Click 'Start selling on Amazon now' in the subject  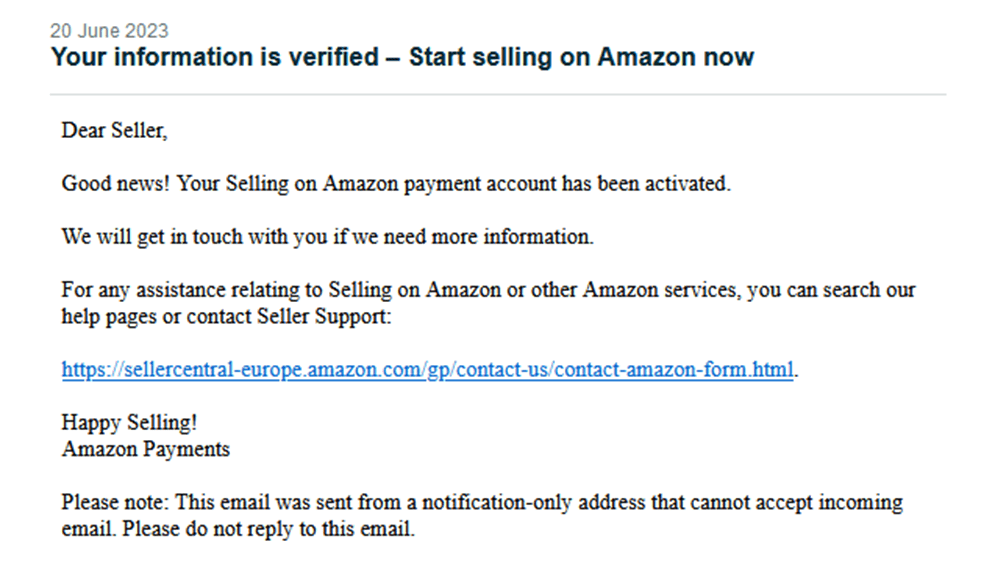click(581, 57)
